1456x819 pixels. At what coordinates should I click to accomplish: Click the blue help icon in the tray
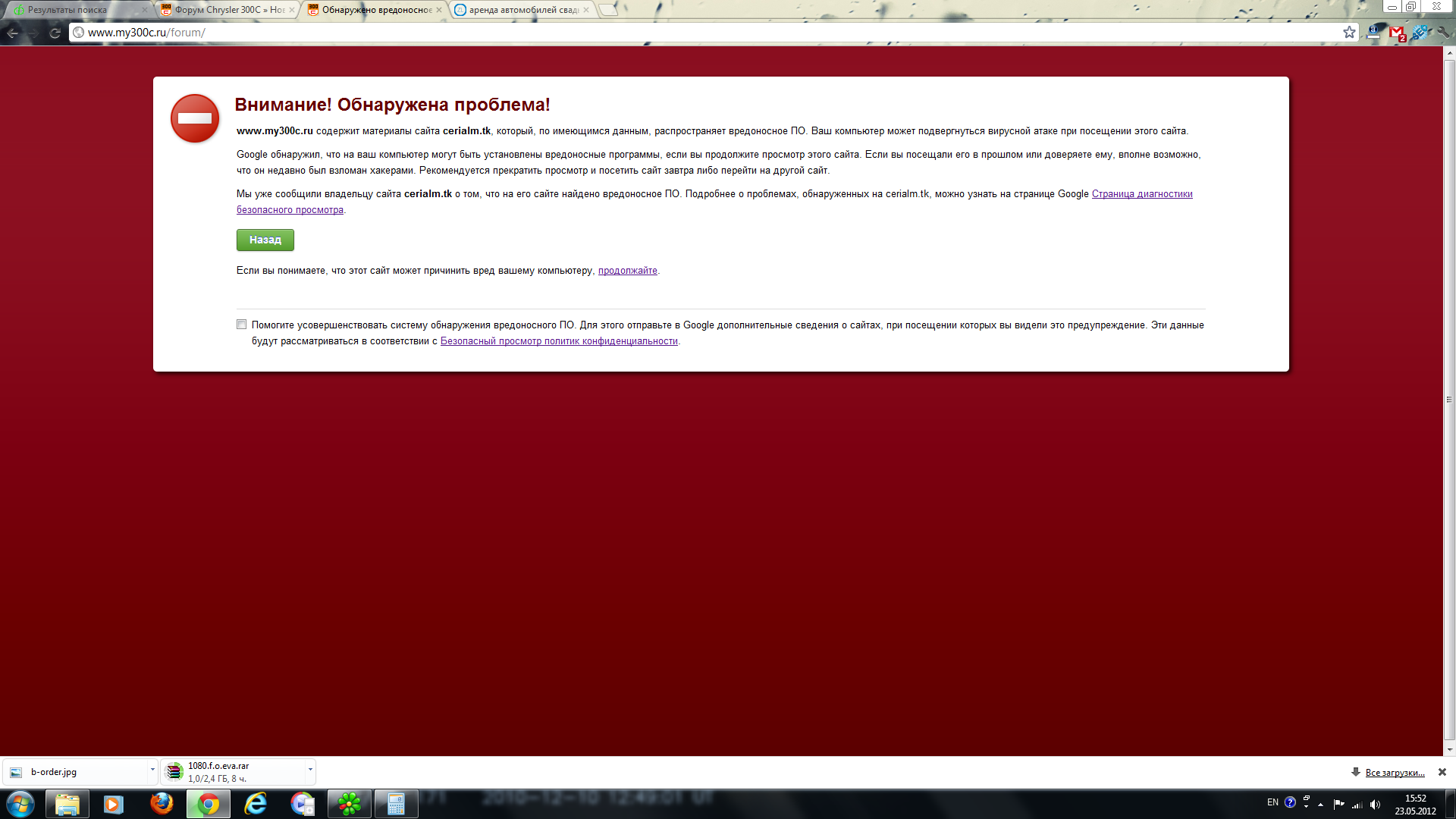(x=1290, y=802)
